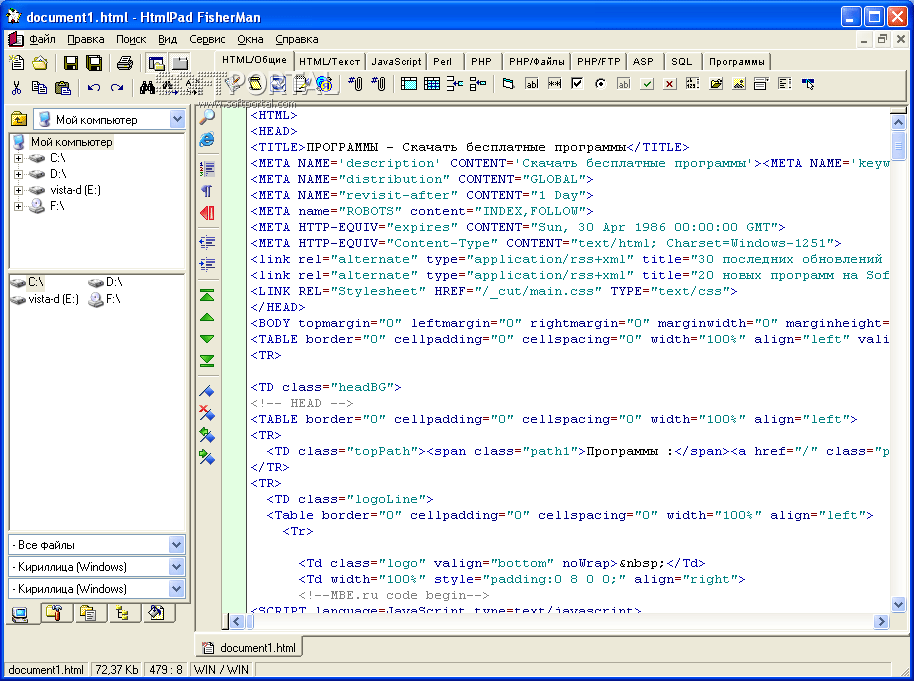Switch to the PHP/FTP tab
The width and height of the screenshot is (914, 681).
coord(599,61)
